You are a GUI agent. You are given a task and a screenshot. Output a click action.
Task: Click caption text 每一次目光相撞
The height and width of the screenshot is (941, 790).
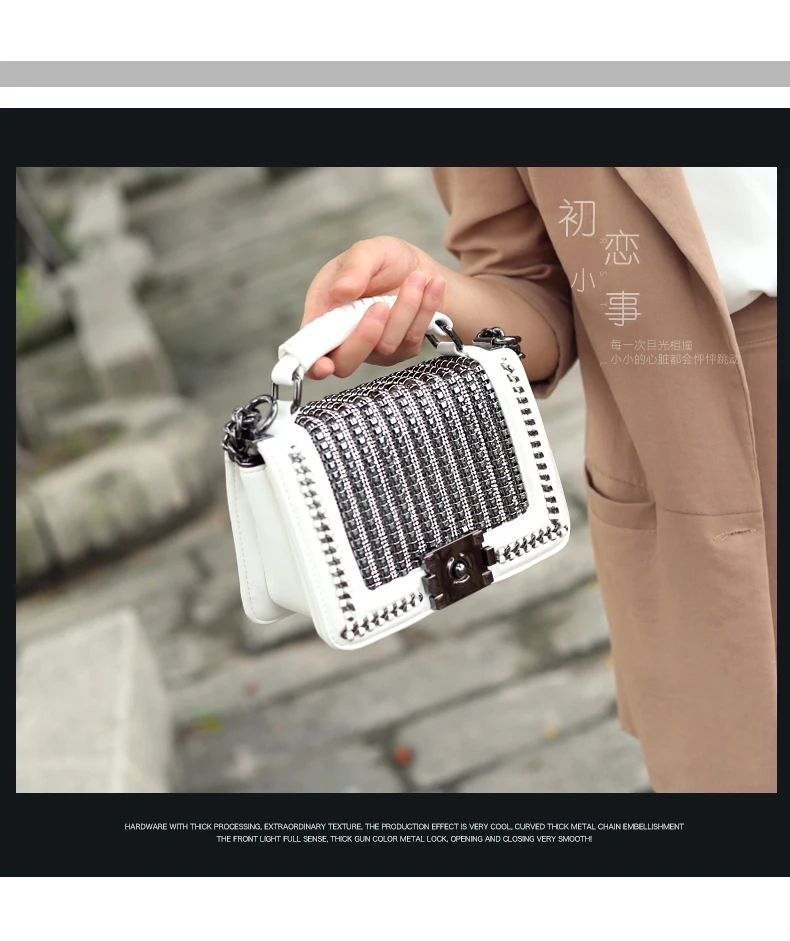point(651,345)
